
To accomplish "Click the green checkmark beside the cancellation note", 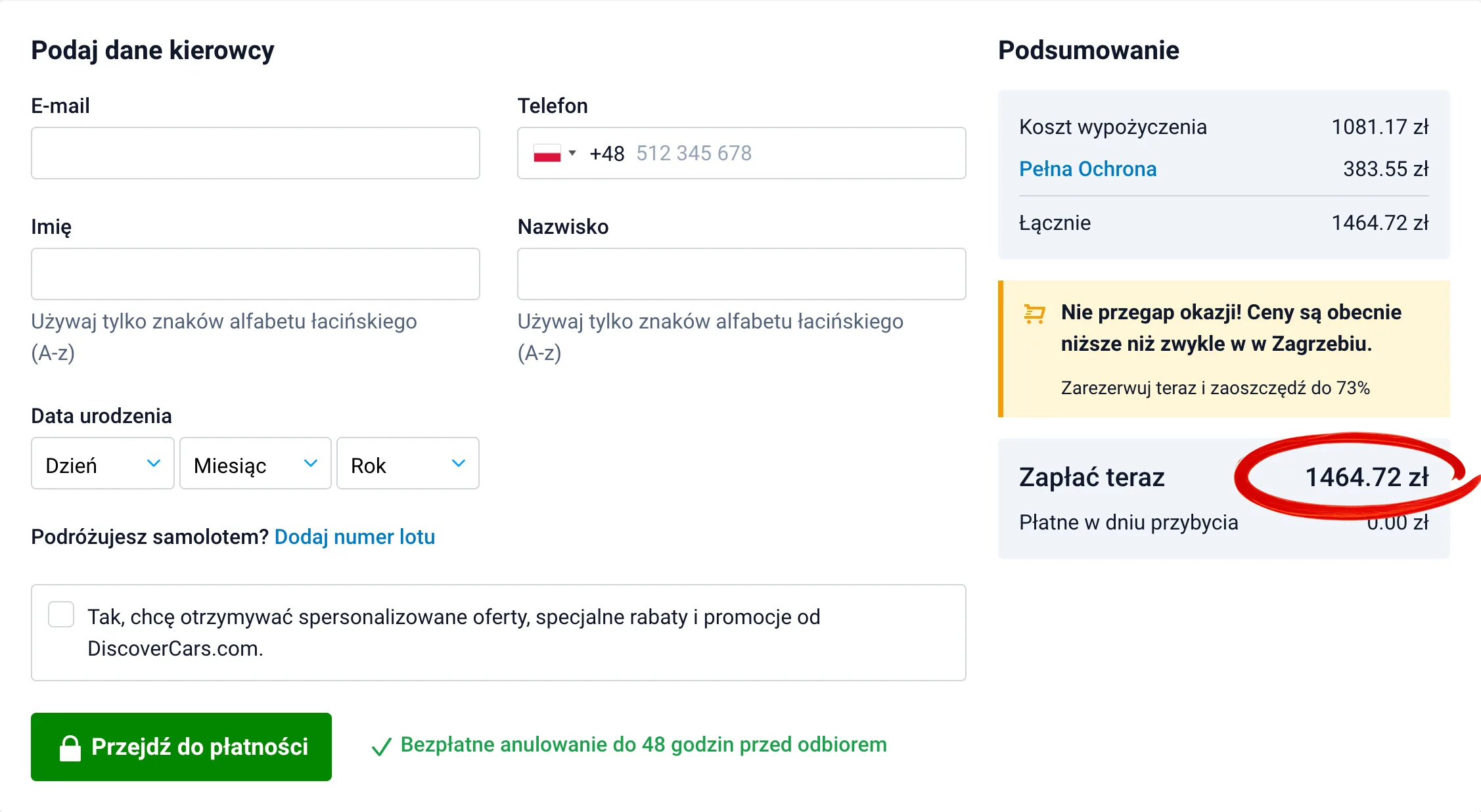I will [x=382, y=747].
